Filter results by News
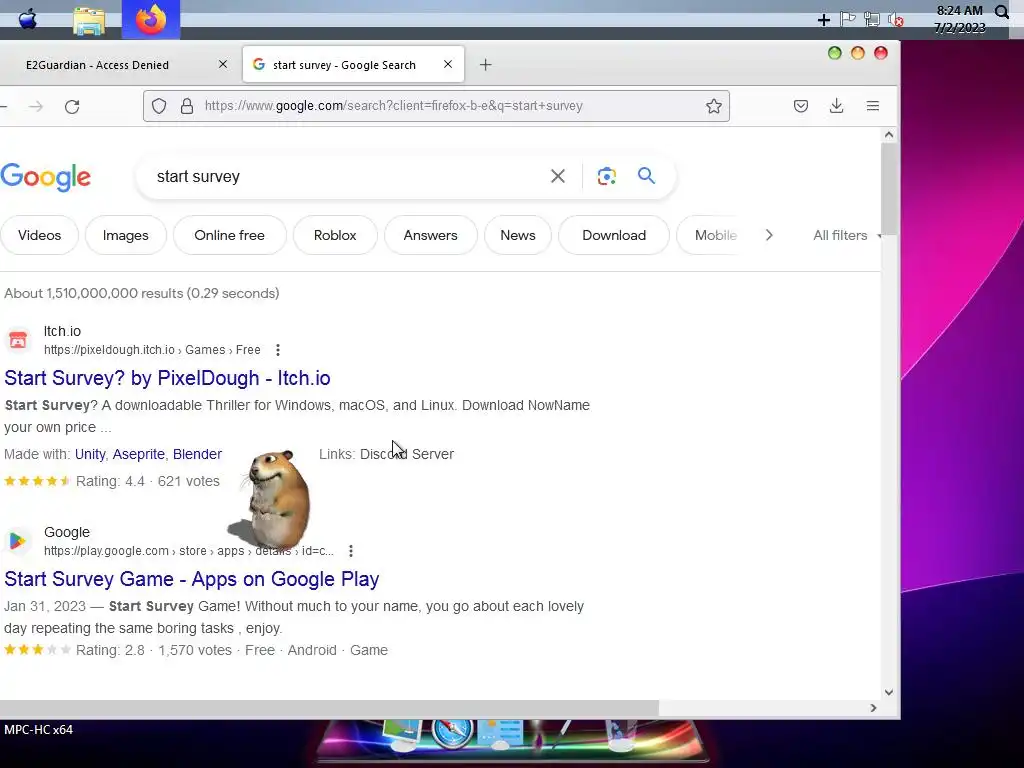1024x768 pixels. click(518, 235)
